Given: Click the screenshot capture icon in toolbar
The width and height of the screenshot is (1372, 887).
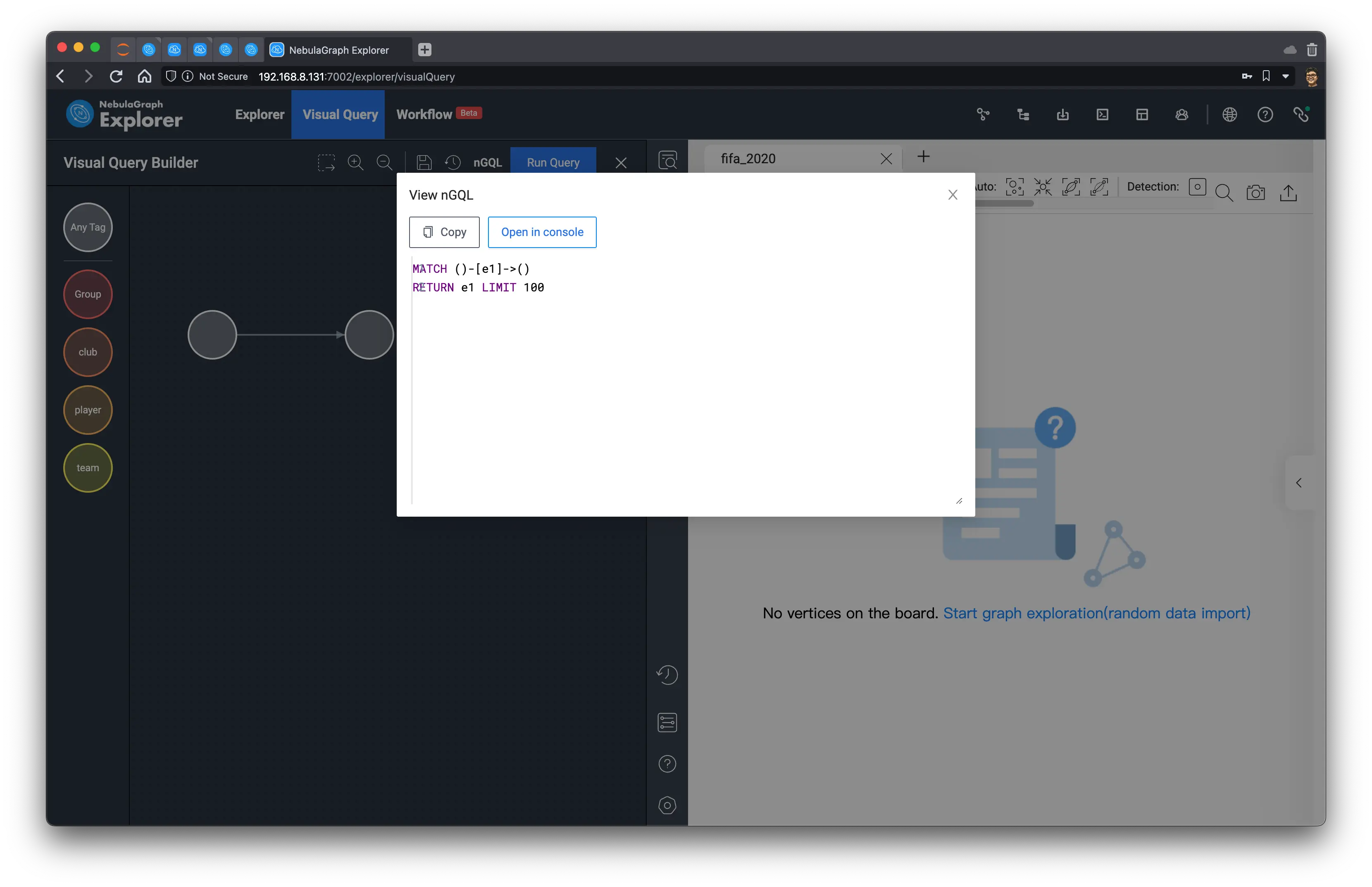Looking at the screenshot, I should pyautogui.click(x=1256, y=192).
